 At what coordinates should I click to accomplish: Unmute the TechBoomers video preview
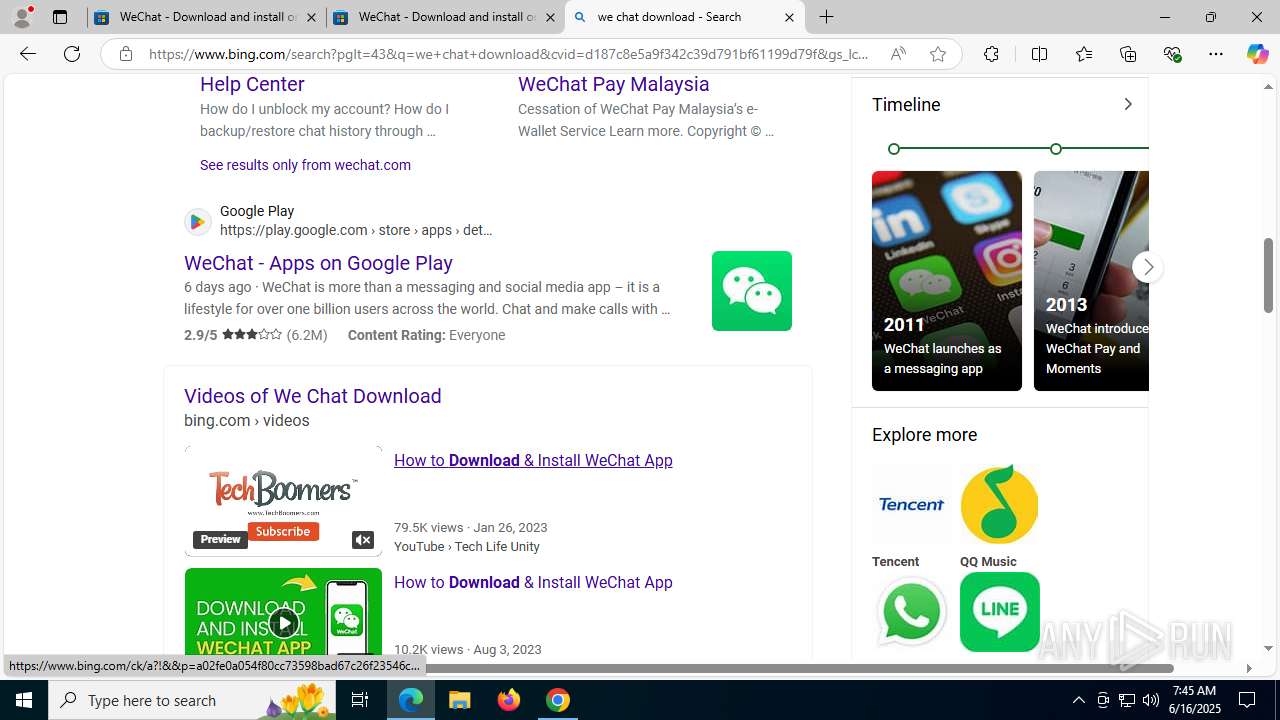363,540
